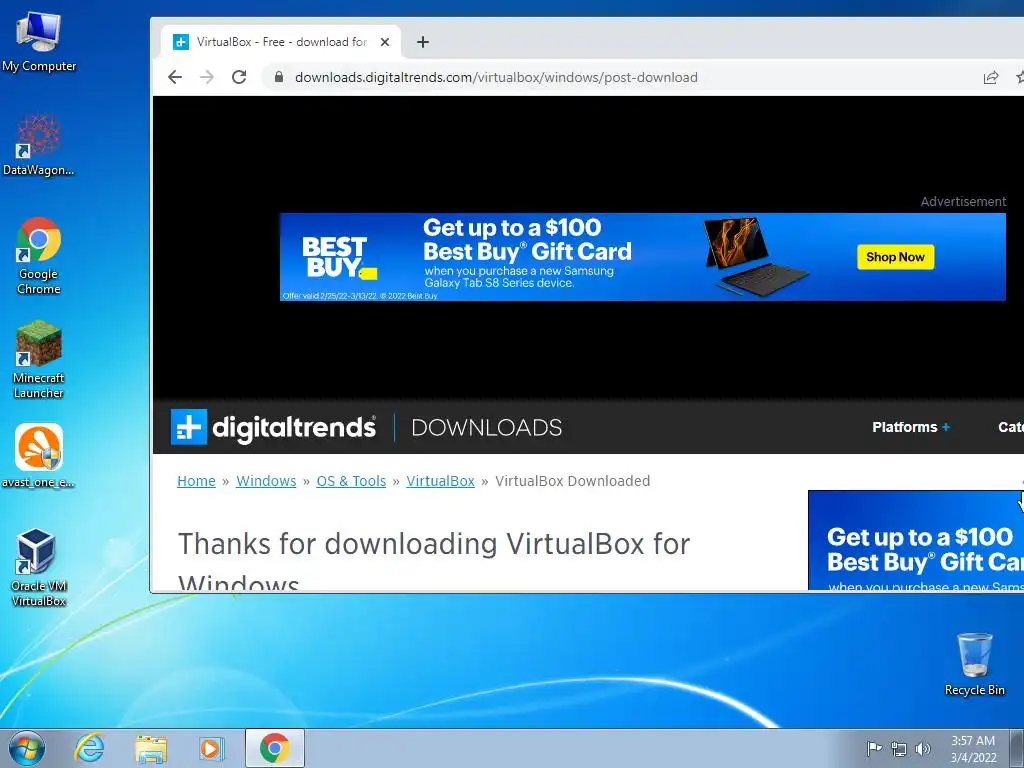Select Chrome in the taskbar
Image resolution: width=1024 pixels, height=768 pixels.
275,748
